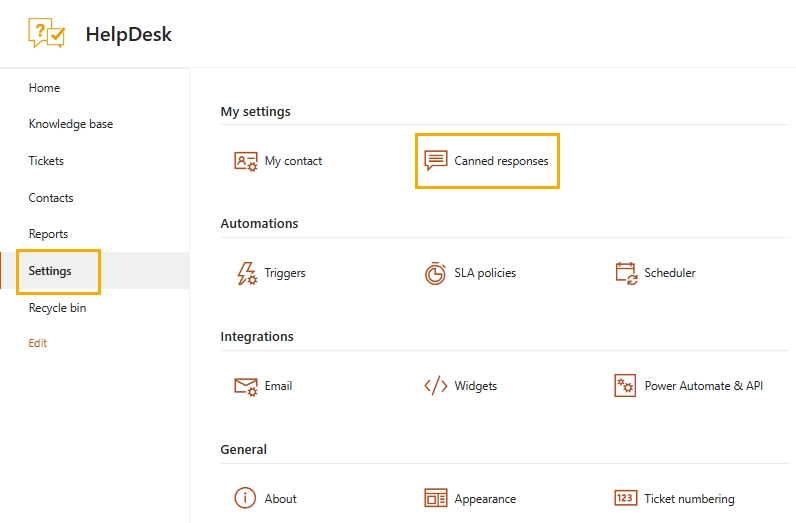
Task: Click the About label
Action: click(280, 499)
